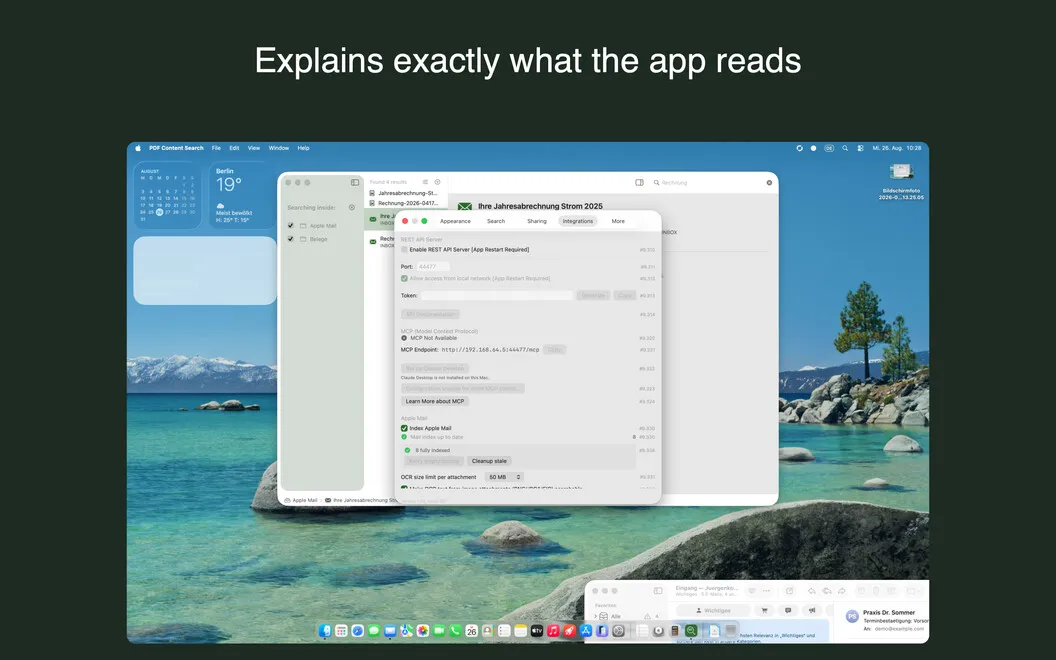Switch to the Search settings tab
The width and height of the screenshot is (1056, 660).
[x=496, y=221]
